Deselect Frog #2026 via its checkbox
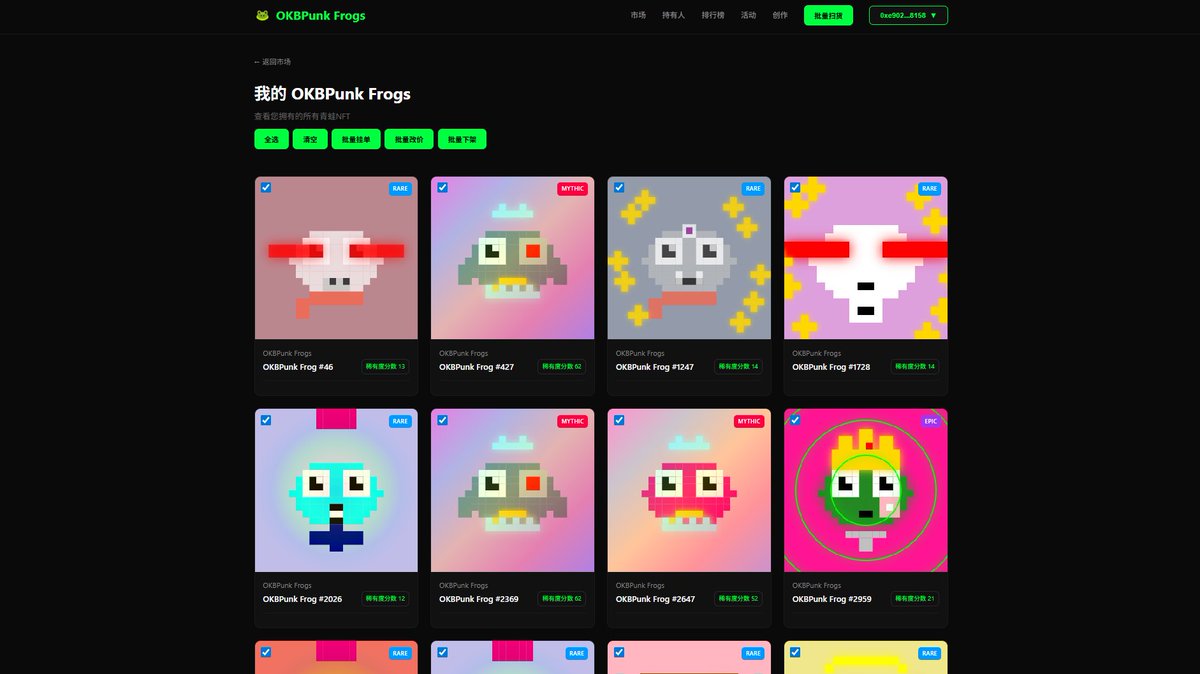The image size is (1200, 674). click(266, 420)
